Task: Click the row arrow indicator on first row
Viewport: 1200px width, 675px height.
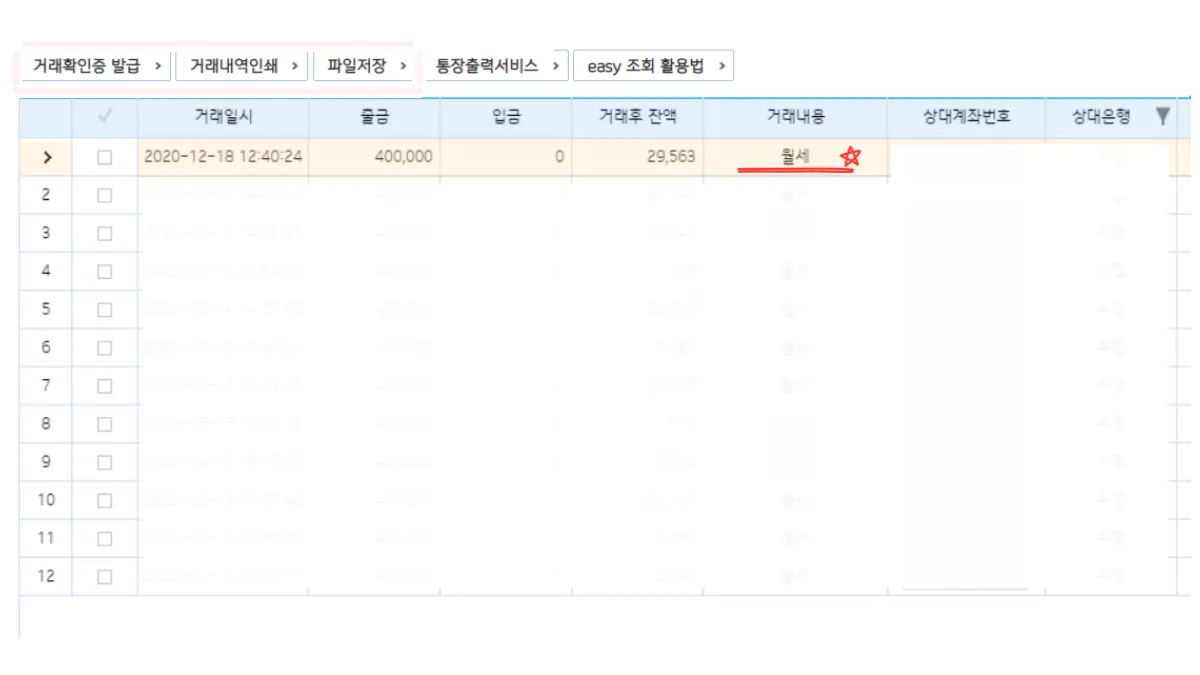Action: coord(46,157)
